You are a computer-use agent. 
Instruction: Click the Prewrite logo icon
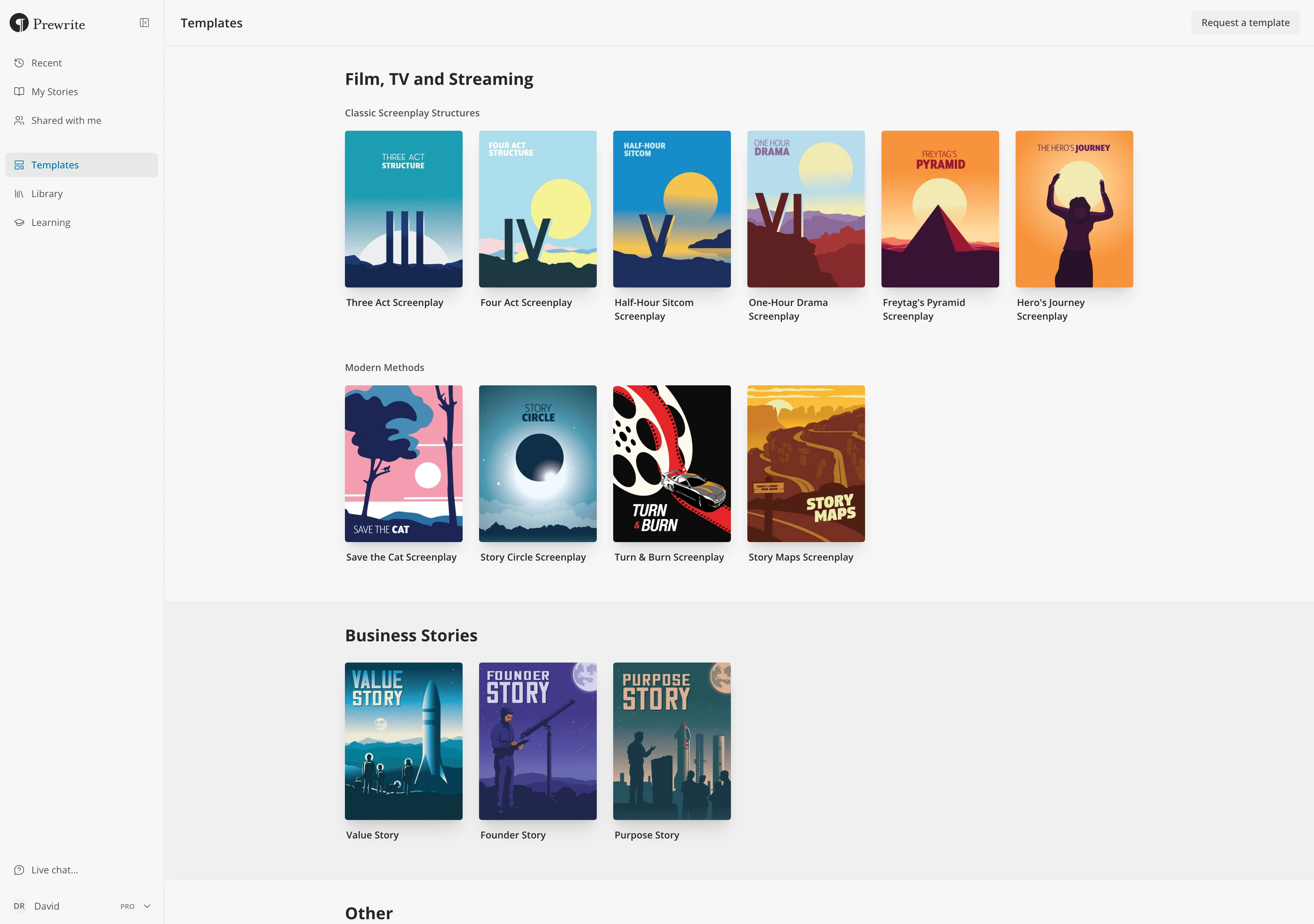pos(19,23)
